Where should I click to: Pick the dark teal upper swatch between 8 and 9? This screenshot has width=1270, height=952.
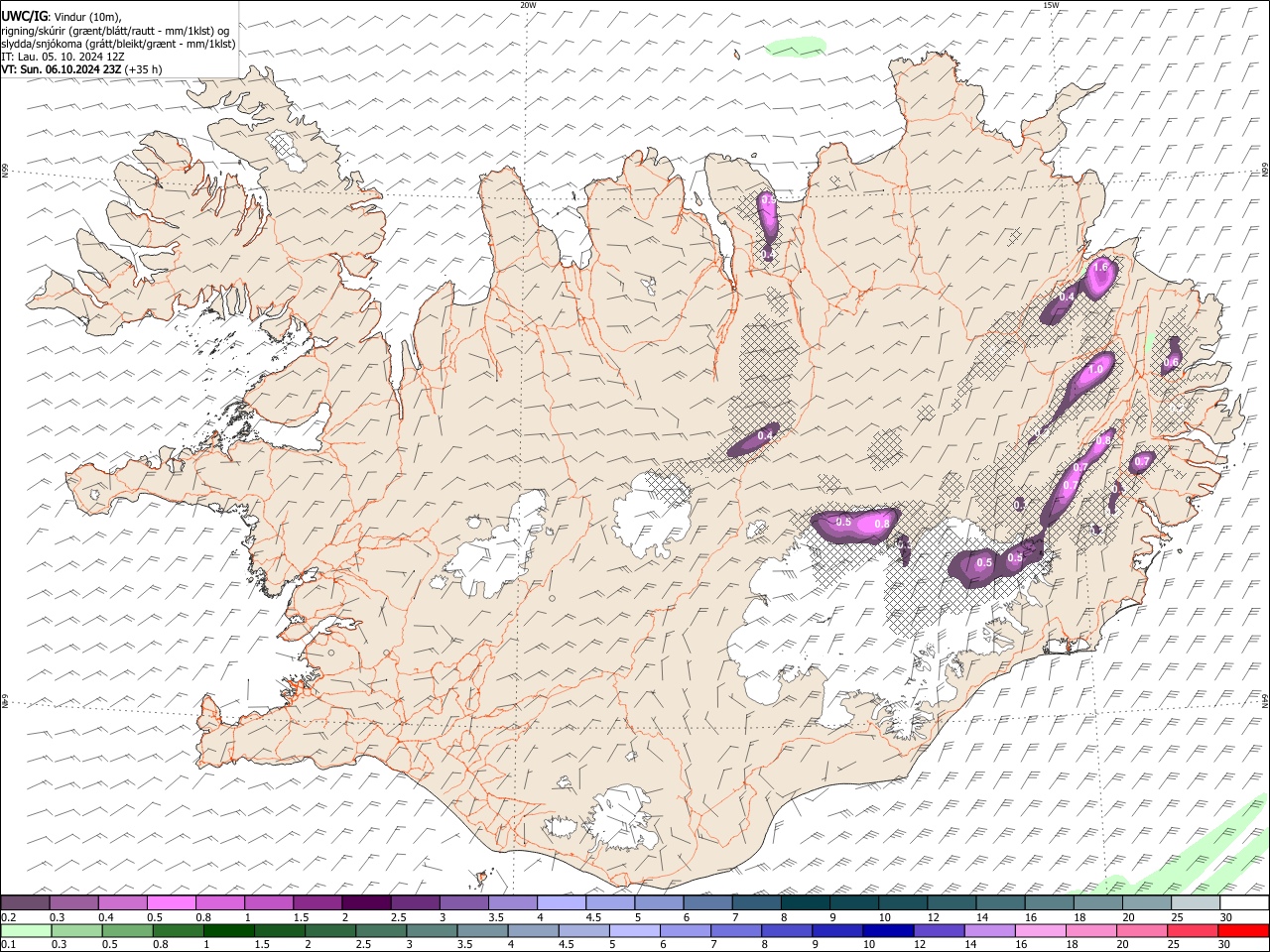(x=805, y=902)
